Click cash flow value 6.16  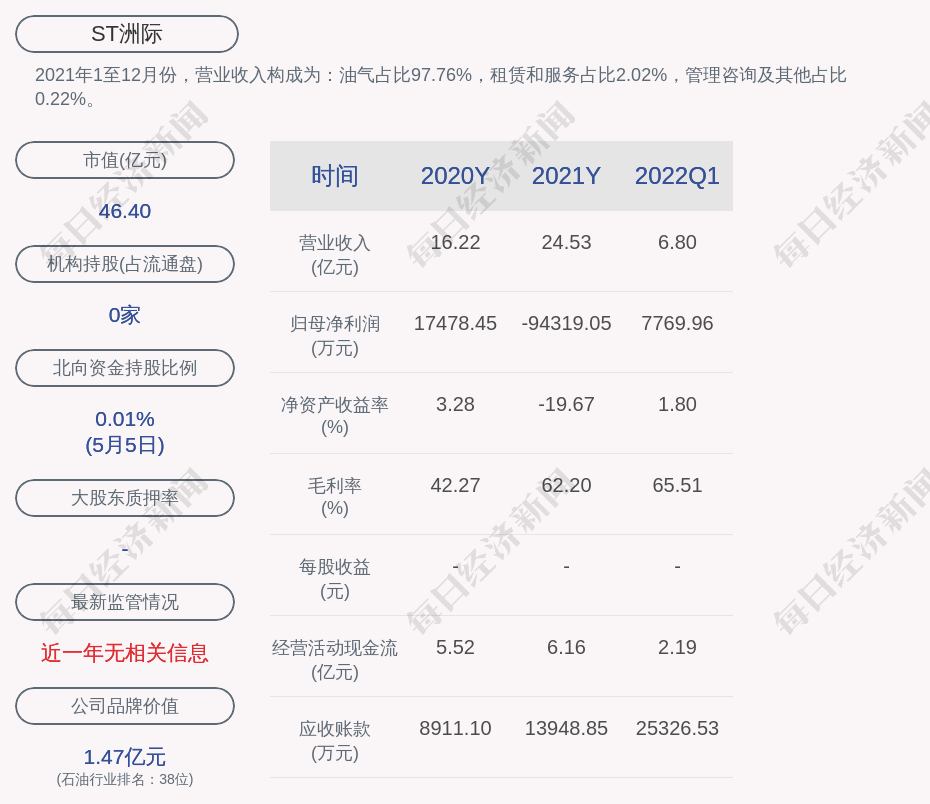[566, 647]
